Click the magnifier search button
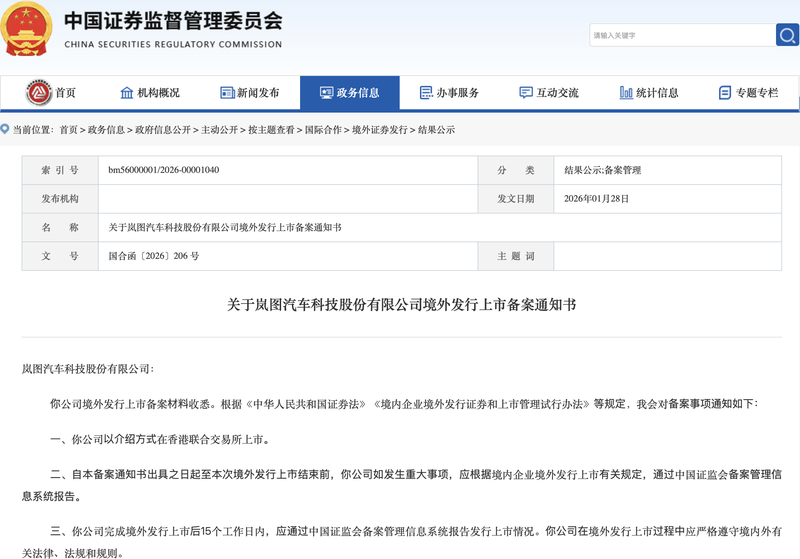 [787, 35]
